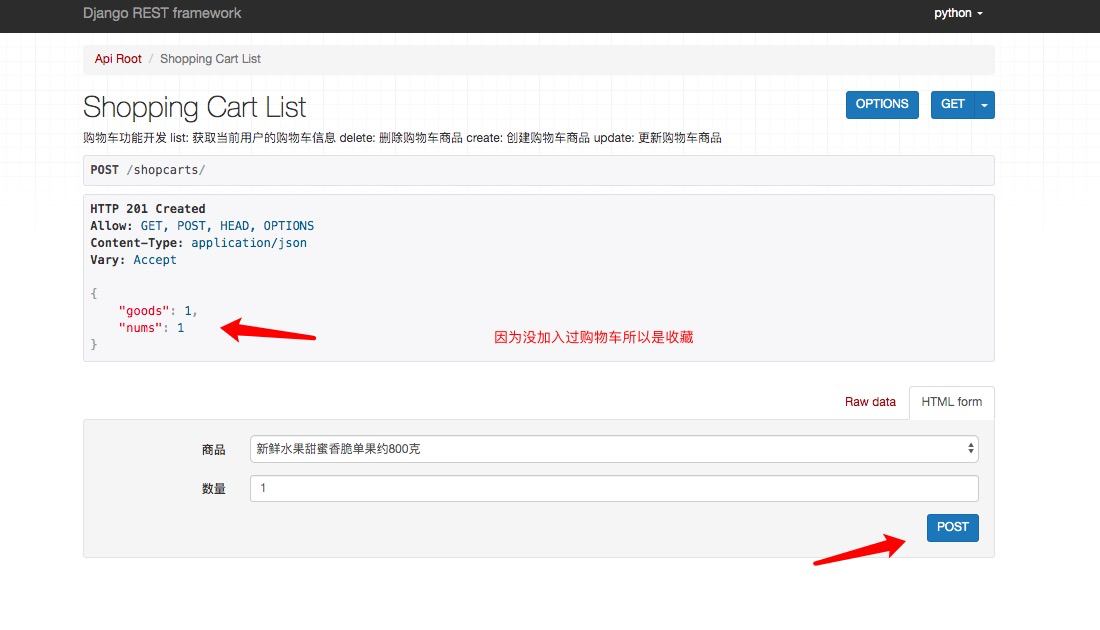1100x630 pixels.
Task: Submit the form with POST button
Action: [x=952, y=528]
